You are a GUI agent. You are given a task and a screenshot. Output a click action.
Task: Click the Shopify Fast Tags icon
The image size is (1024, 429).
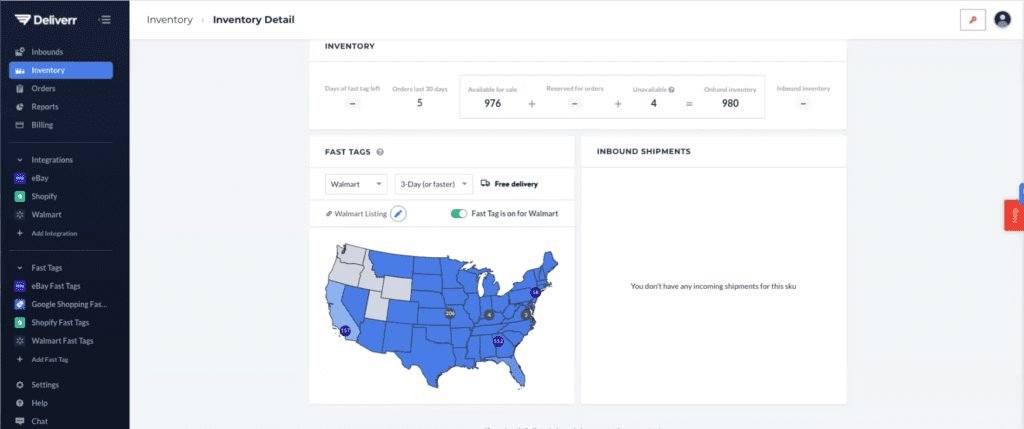(x=20, y=323)
